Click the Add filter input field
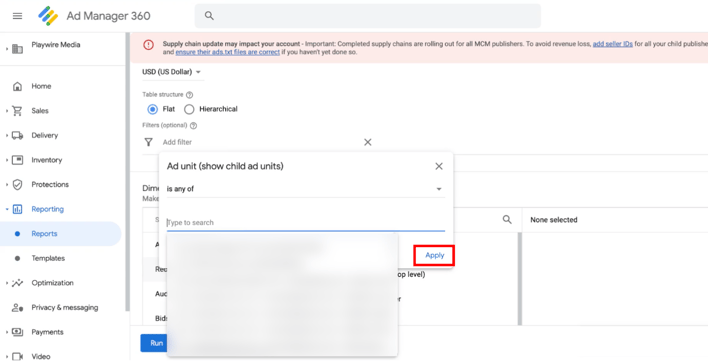This screenshot has height=361, width=708. (262, 142)
